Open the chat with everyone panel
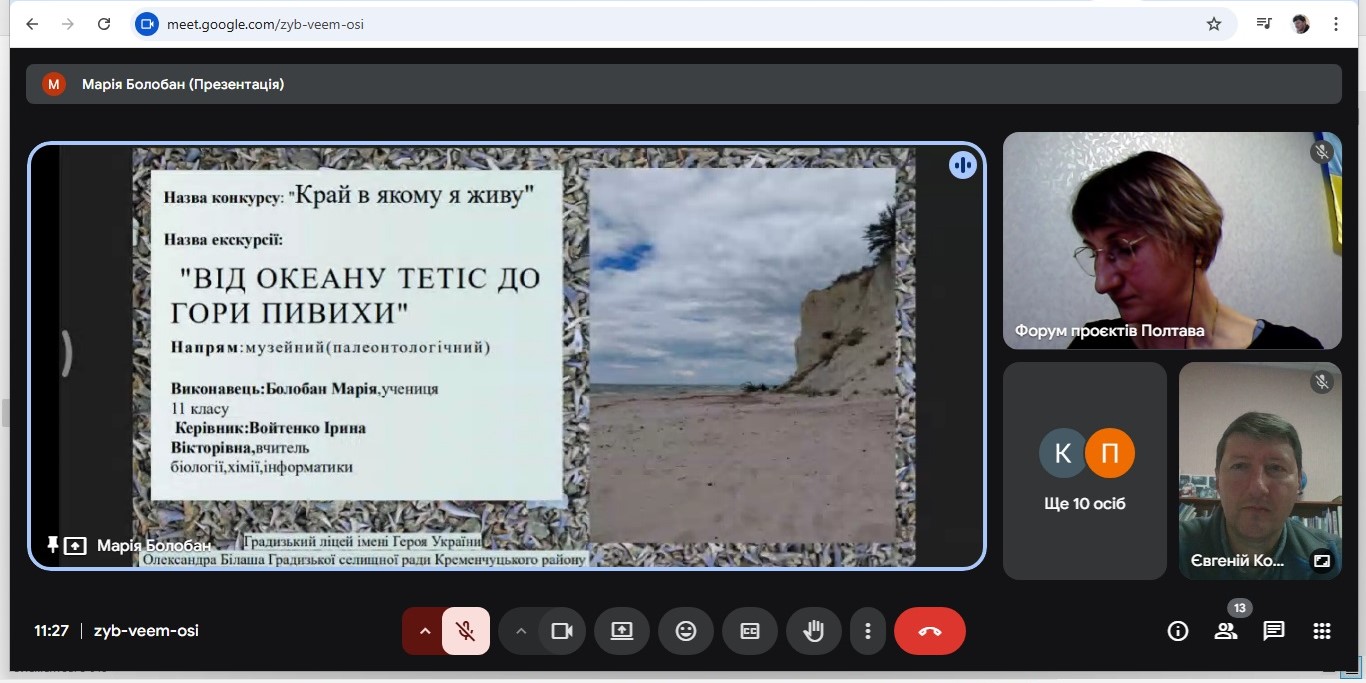This screenshot has width=1366, height=683. [x=1273, y=631]
